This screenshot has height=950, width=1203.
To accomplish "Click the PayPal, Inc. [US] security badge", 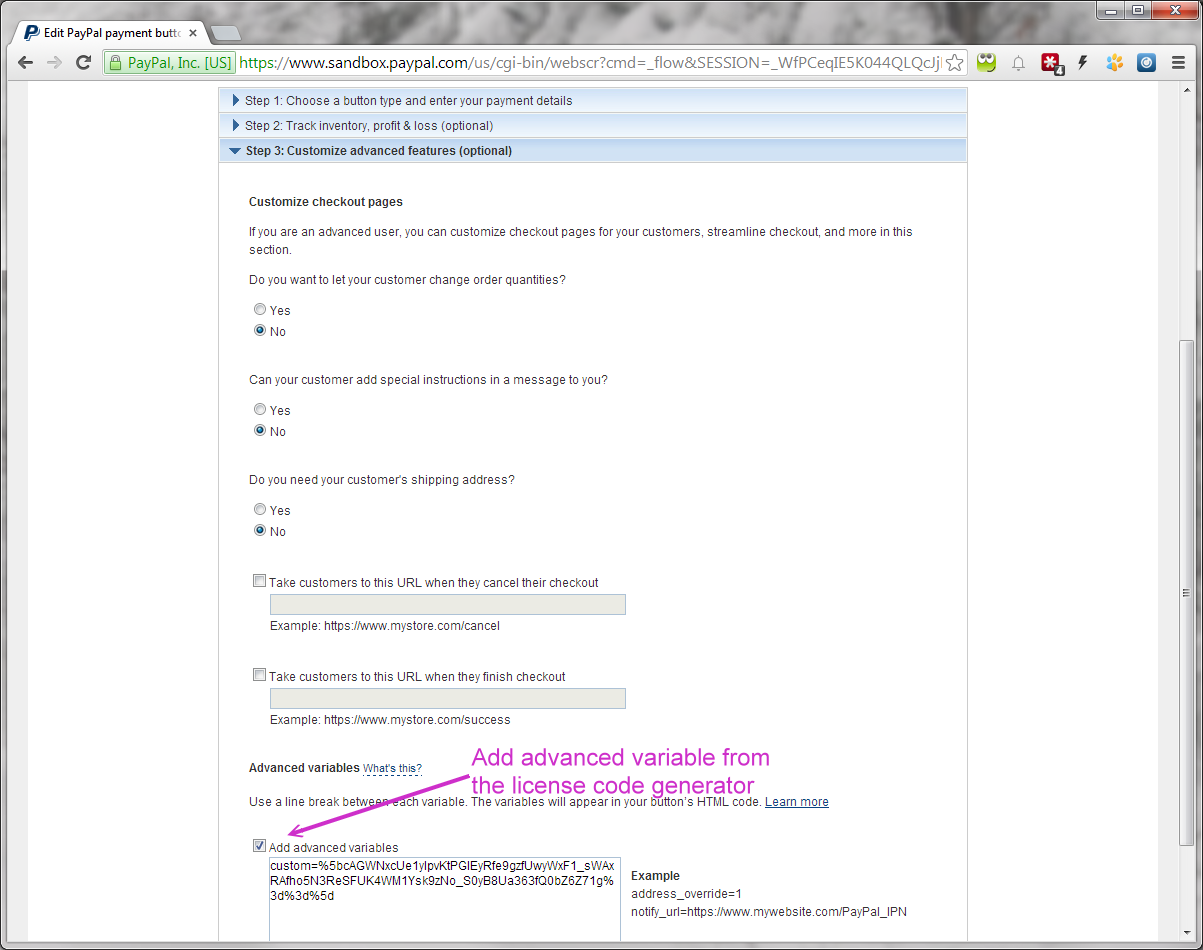I will [x=169, y=63].
